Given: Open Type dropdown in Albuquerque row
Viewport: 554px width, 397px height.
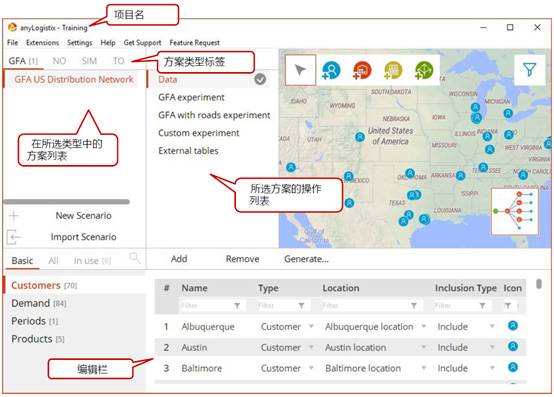Looking at the screenshot, I should (x=311, y=326).
